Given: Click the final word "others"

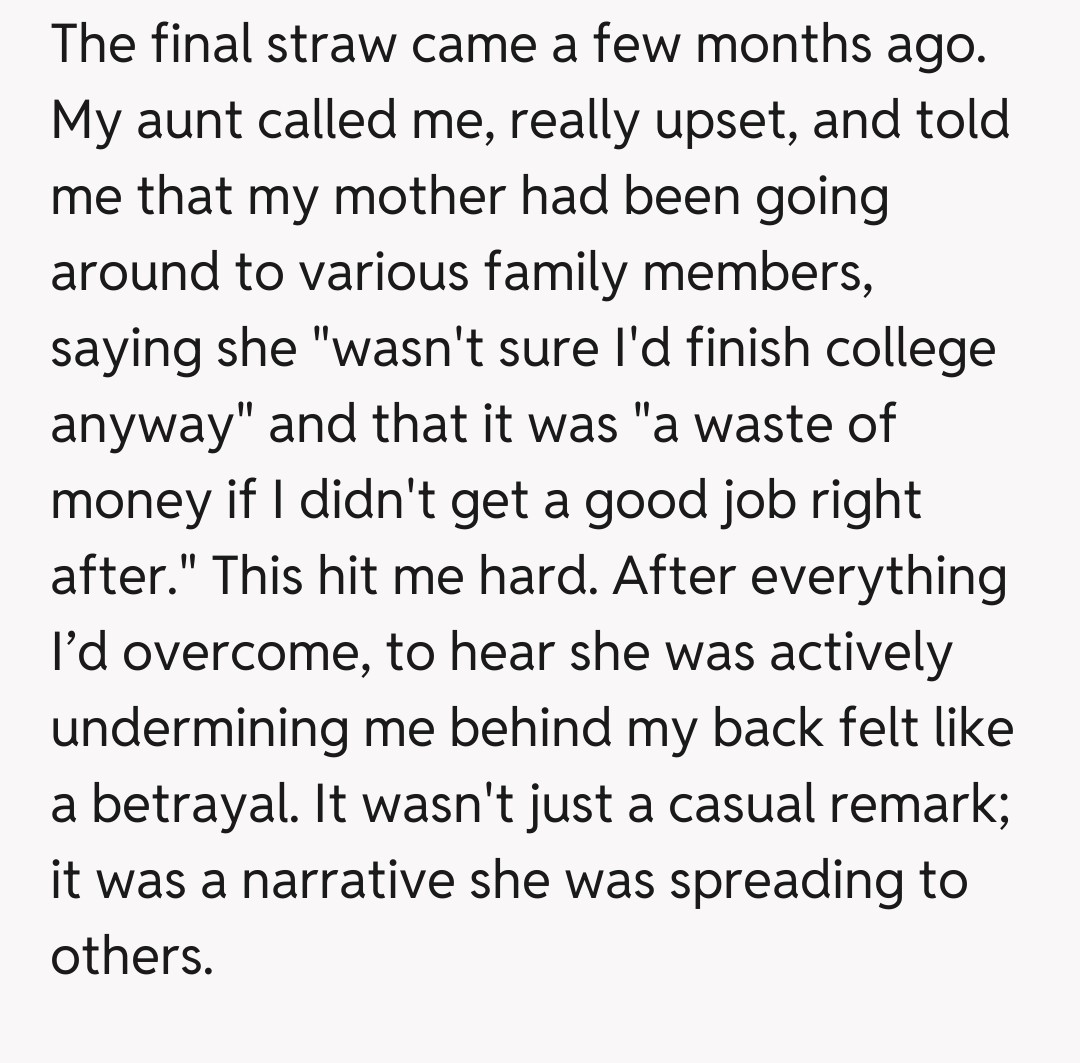Looking at the screenshot, I should (131, 957).
